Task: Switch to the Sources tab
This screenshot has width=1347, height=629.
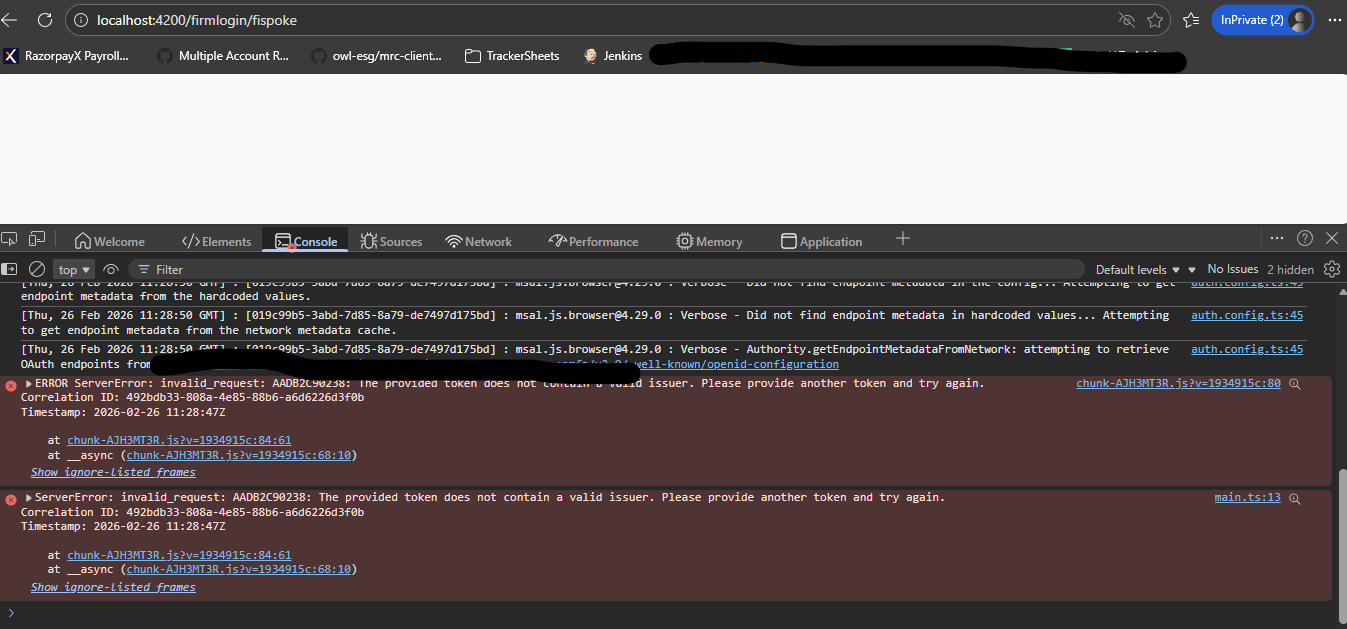Action: (x=391, y=241)
